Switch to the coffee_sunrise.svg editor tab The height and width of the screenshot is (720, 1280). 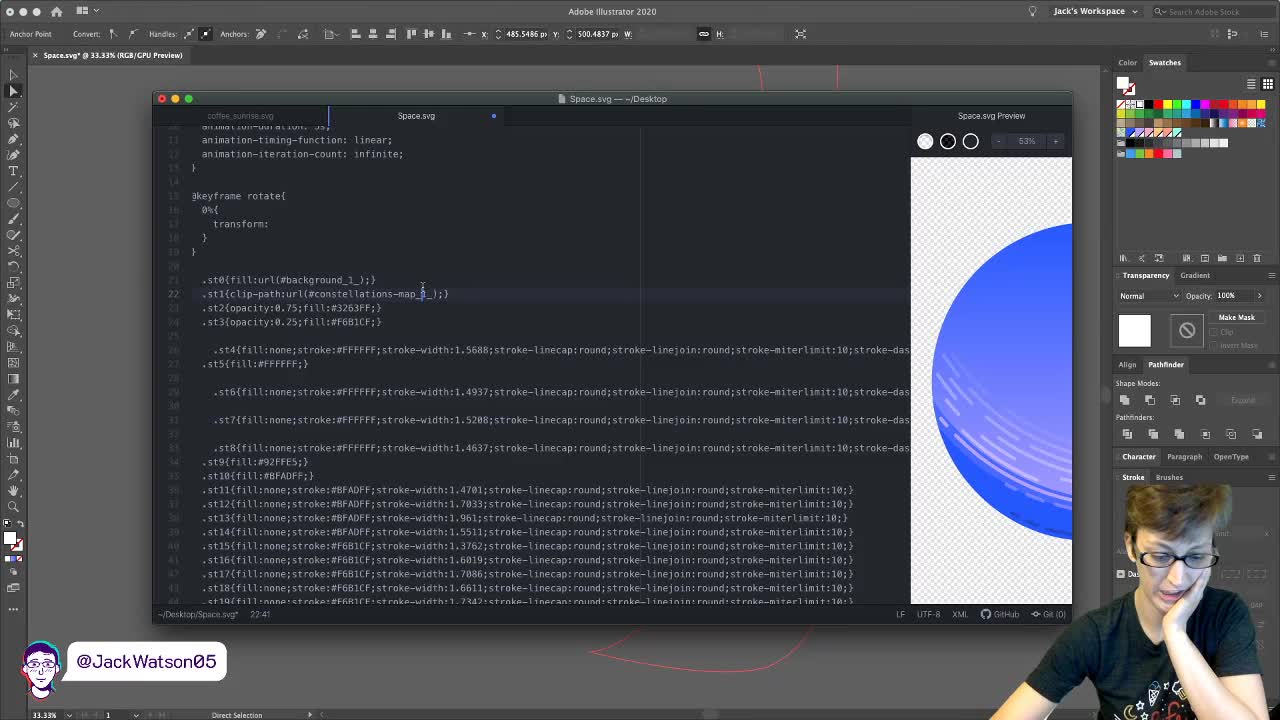pos(240,115)
